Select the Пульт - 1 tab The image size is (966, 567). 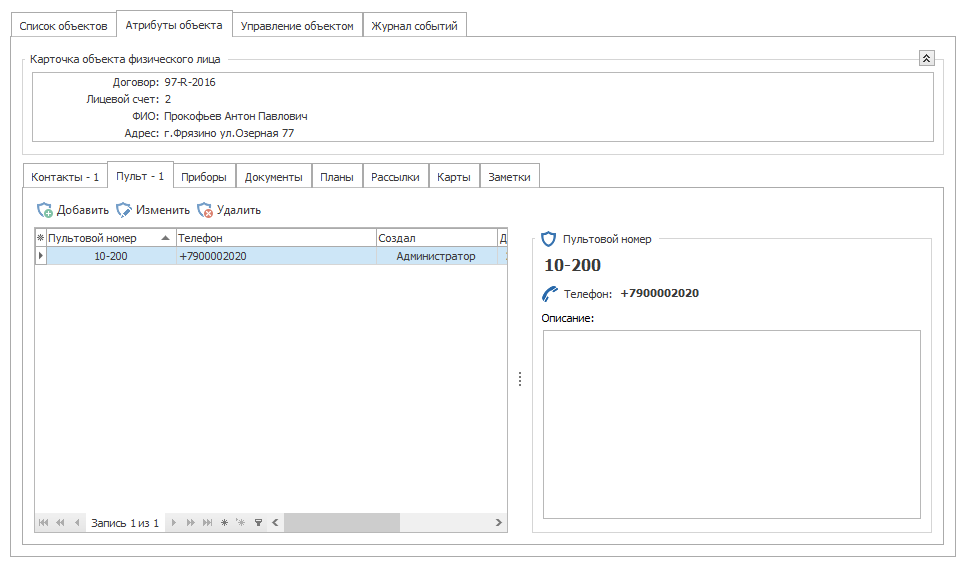(140, 176)
